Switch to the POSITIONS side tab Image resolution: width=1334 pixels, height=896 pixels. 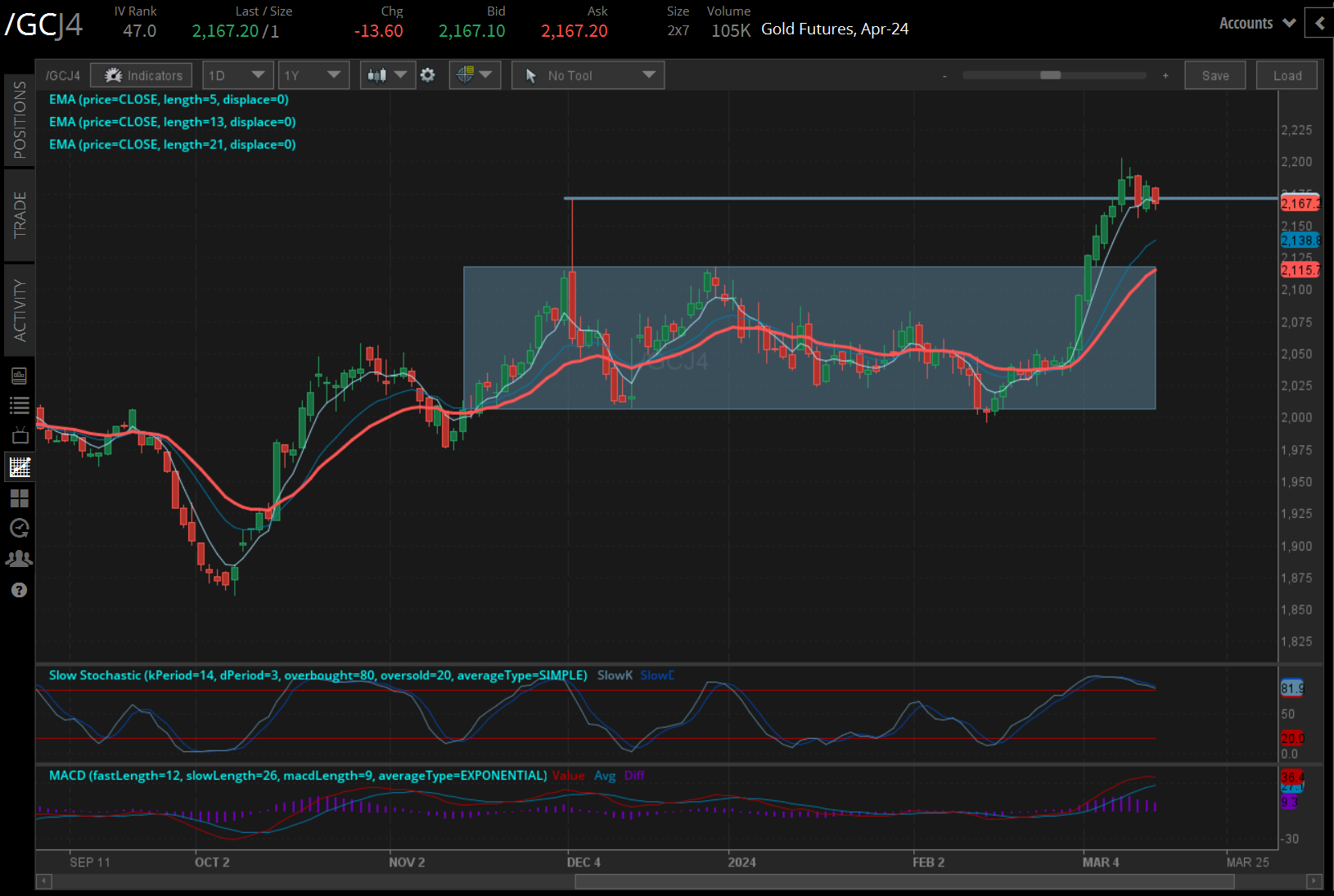pyautogui.click(x=20, y=120)
